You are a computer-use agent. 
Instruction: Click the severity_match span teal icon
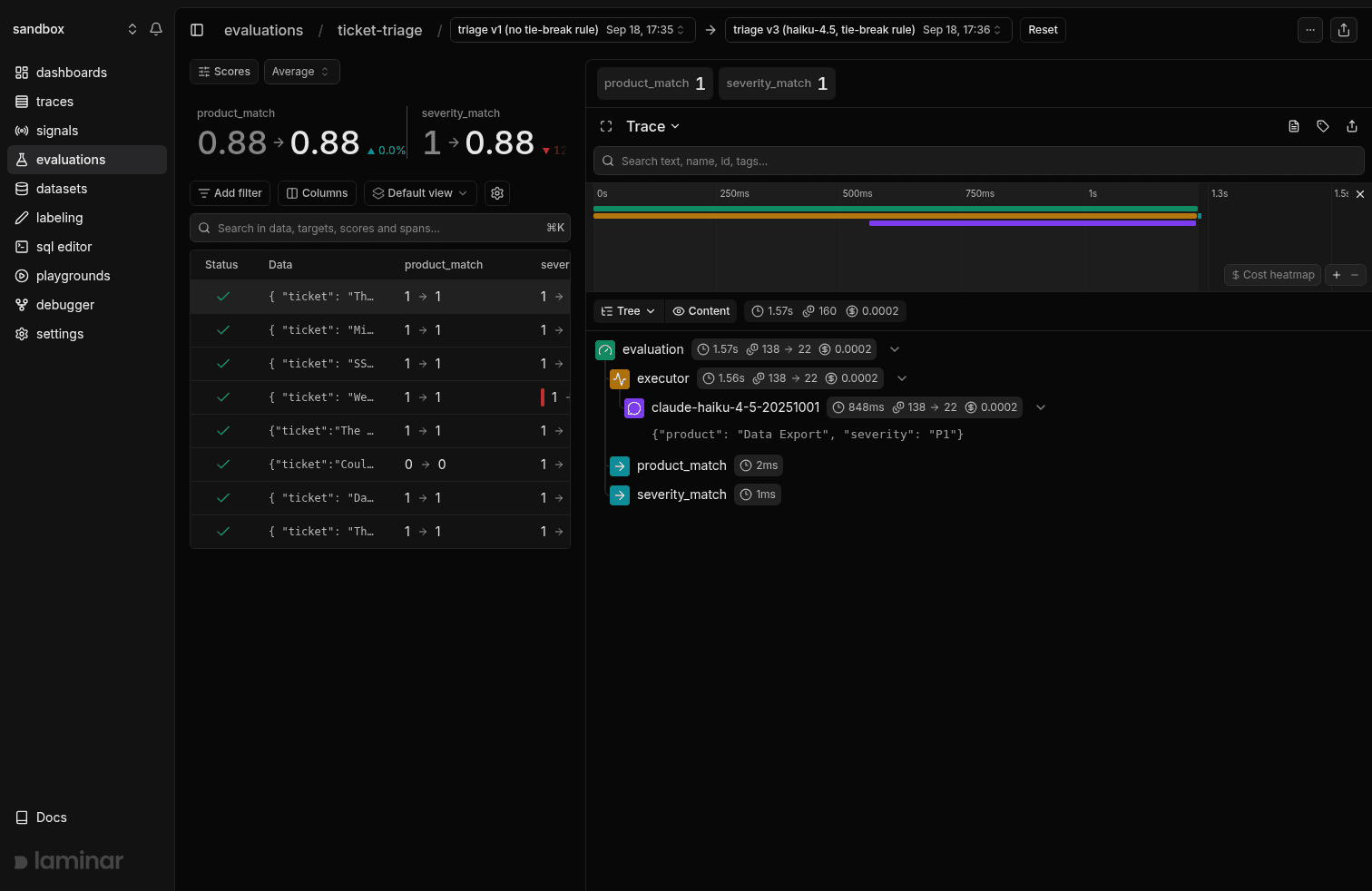click(620, 494)
